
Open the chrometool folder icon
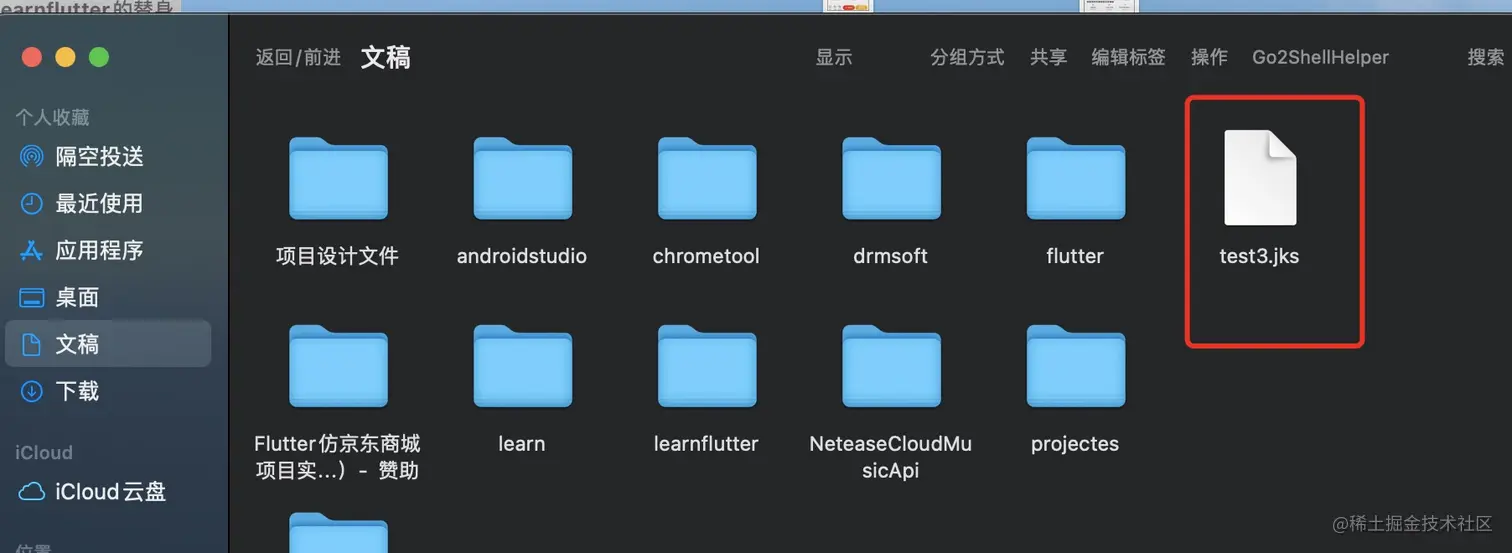[x=706, y=178]
